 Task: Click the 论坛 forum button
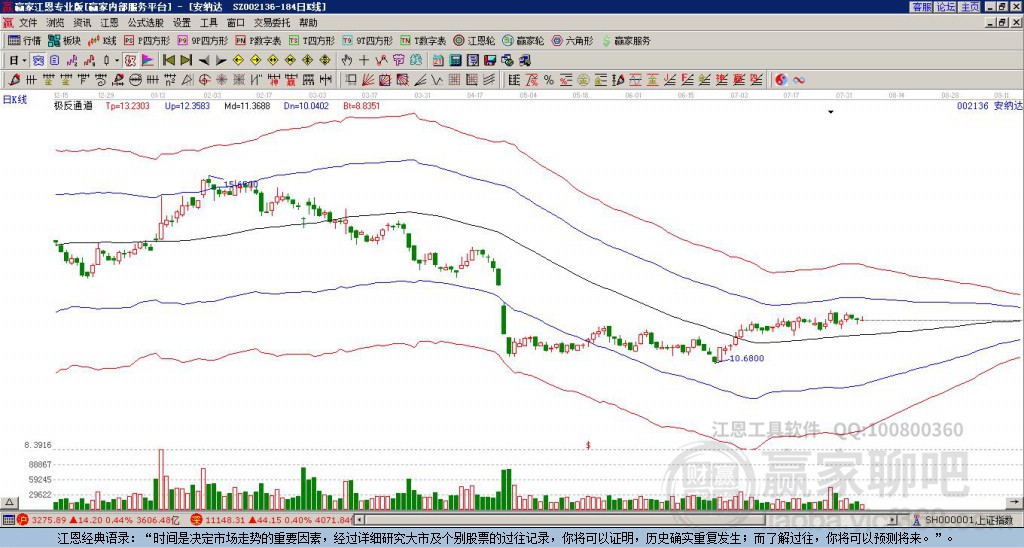click(945, 7)
